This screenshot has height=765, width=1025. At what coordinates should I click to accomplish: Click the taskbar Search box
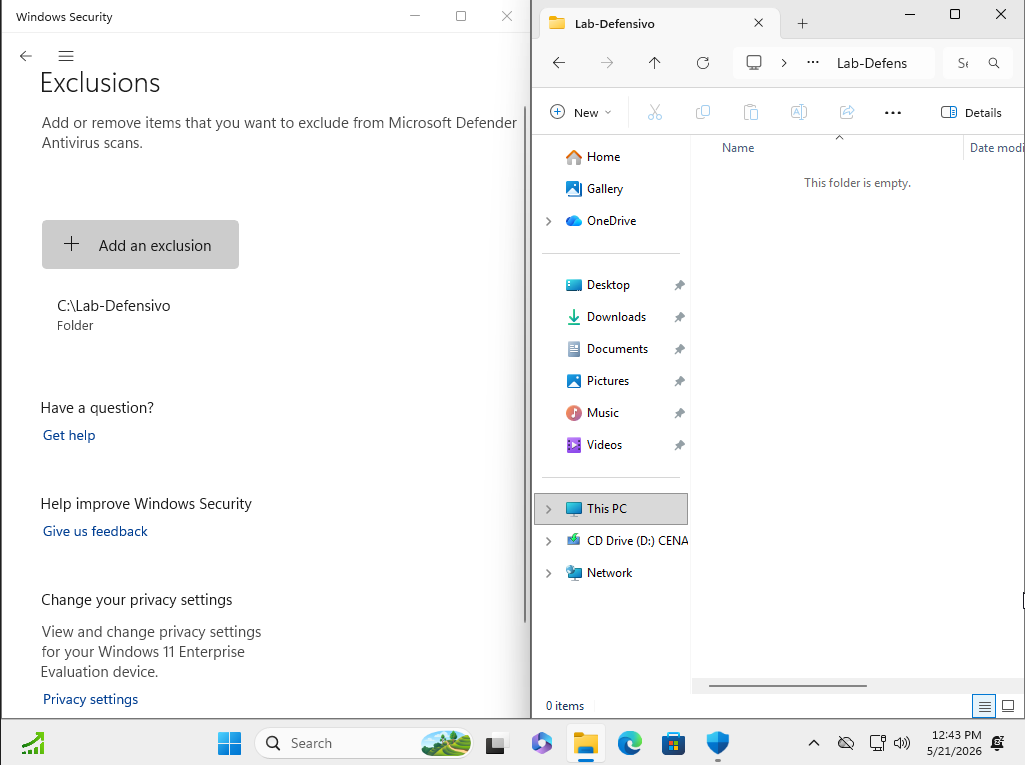coord(363,743)
